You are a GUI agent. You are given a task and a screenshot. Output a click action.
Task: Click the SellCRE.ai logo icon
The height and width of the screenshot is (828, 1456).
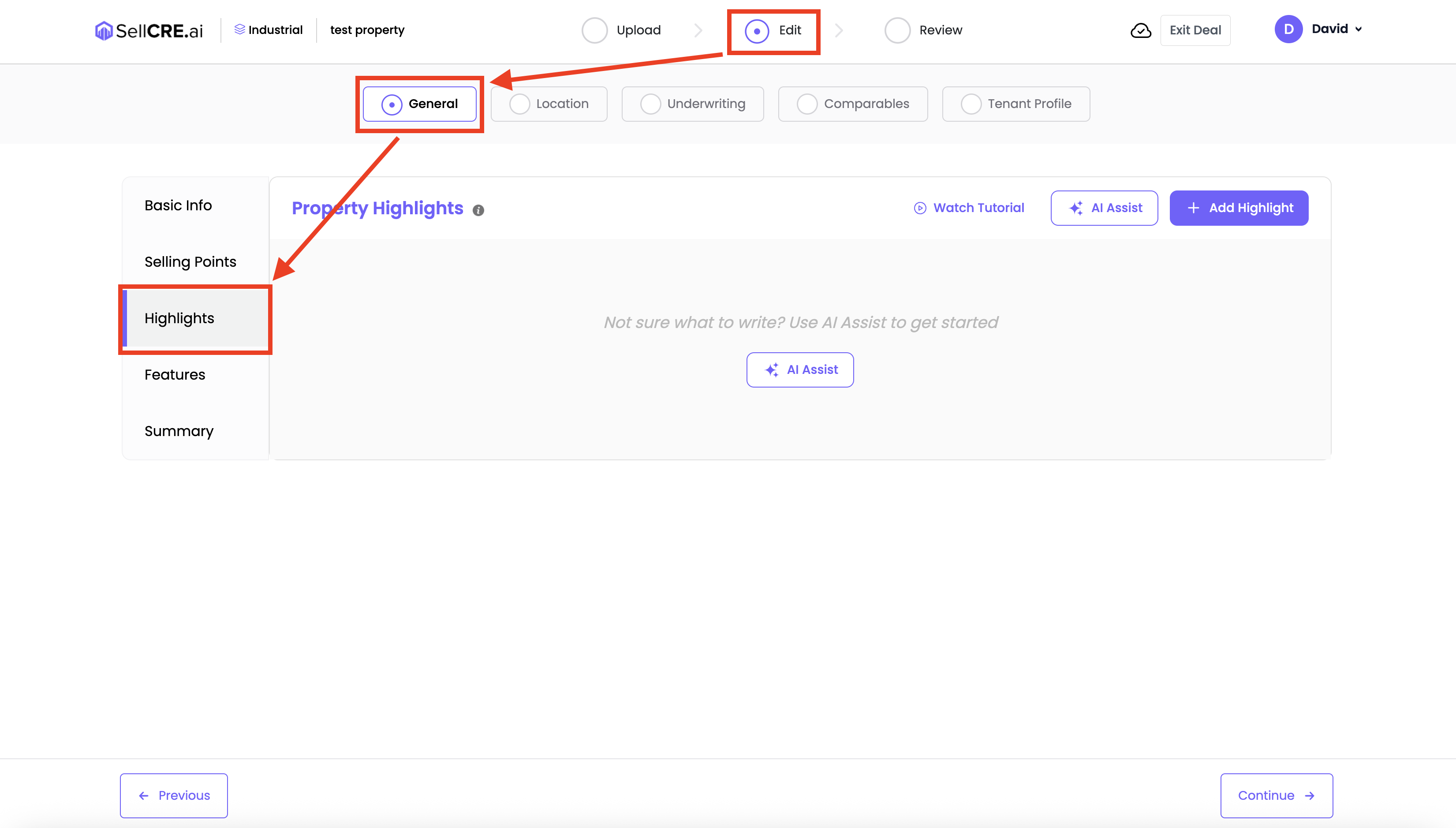click(x=104, y=31)
